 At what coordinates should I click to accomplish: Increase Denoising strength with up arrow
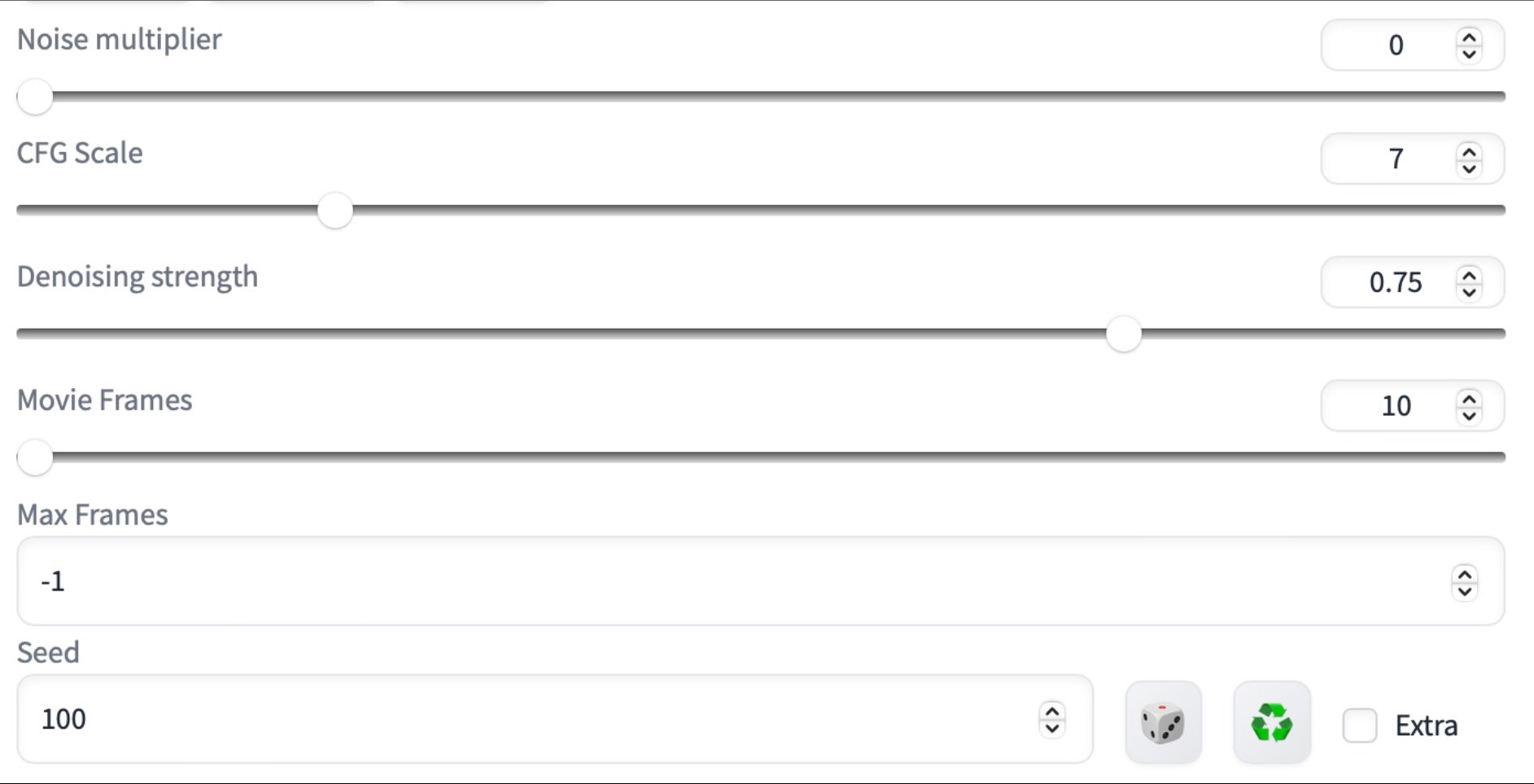click(x=1469, y=274)
